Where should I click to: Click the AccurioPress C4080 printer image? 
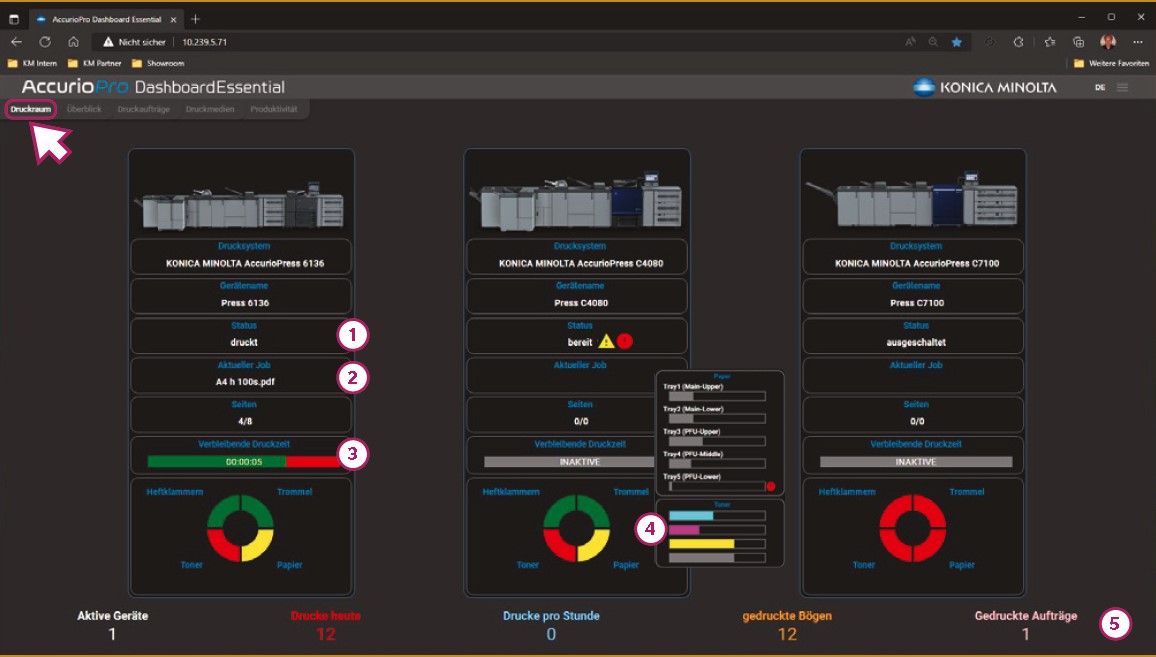577,202
